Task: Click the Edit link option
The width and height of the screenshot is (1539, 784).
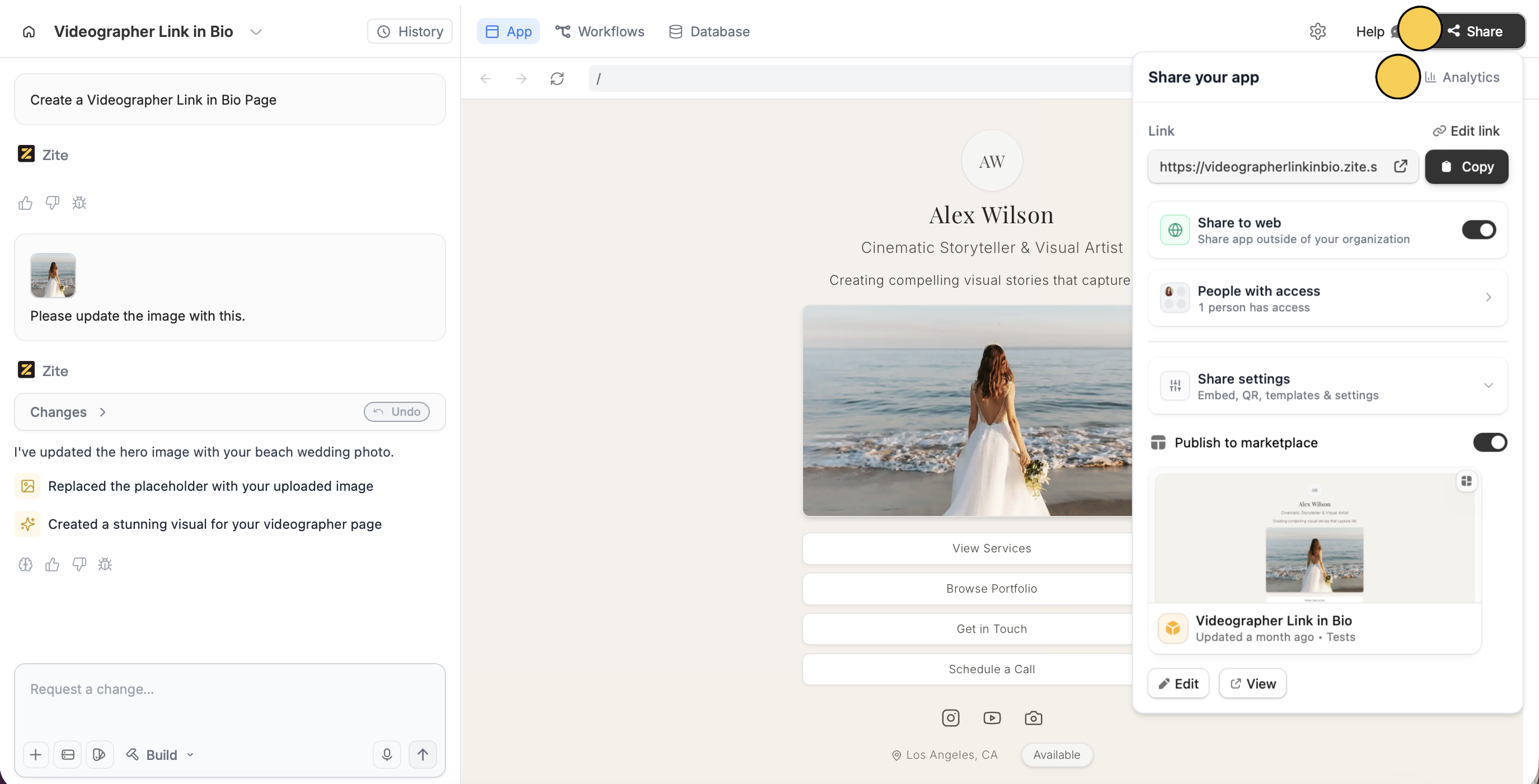Action: click(1466, 131)
